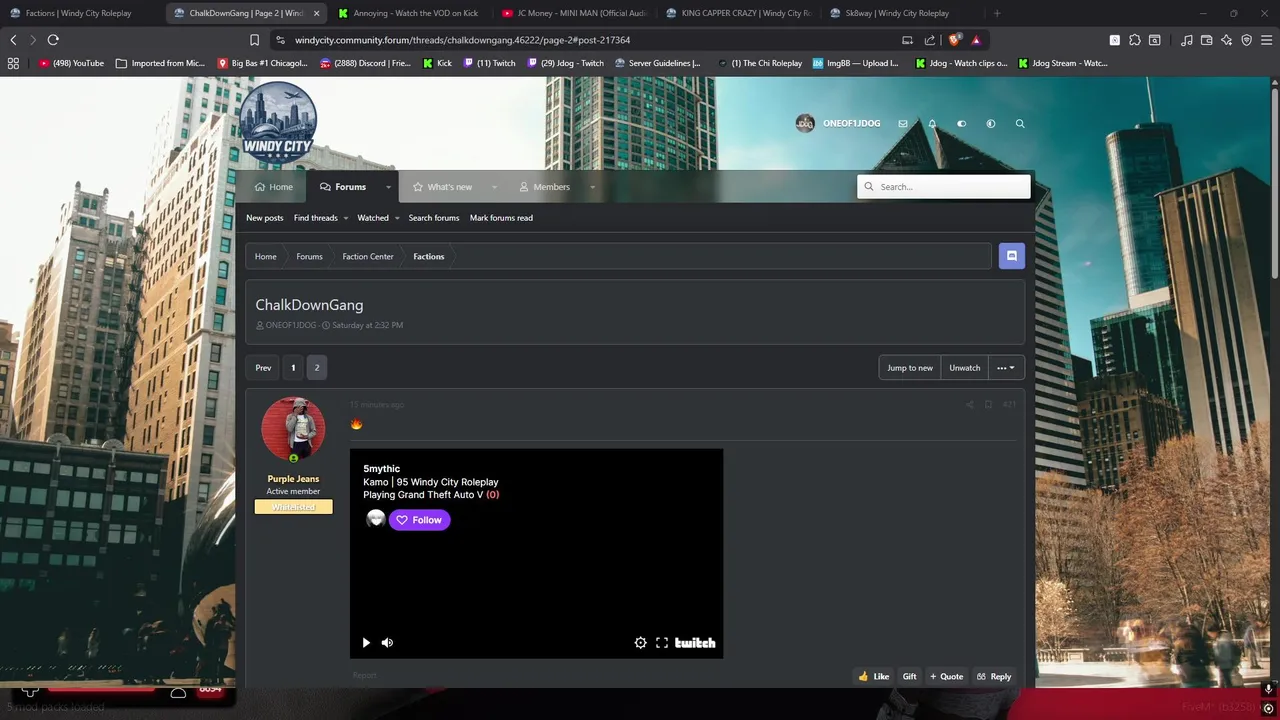Click the Windy City logo
The image size is (1280, 720).
pos(279,124)
